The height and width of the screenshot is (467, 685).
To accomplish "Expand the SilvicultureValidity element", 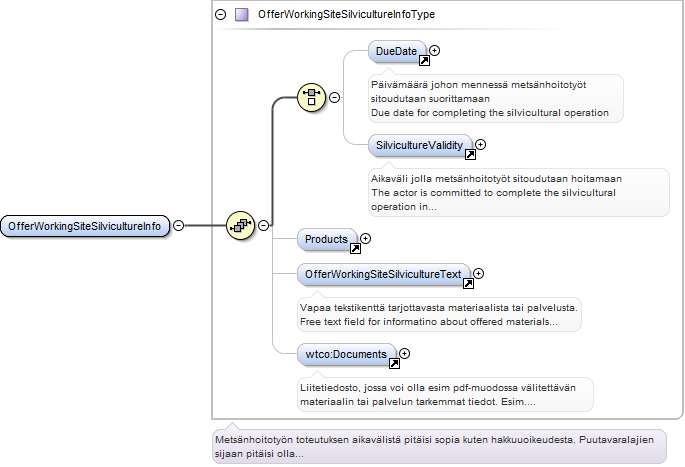I will point(480,144).
